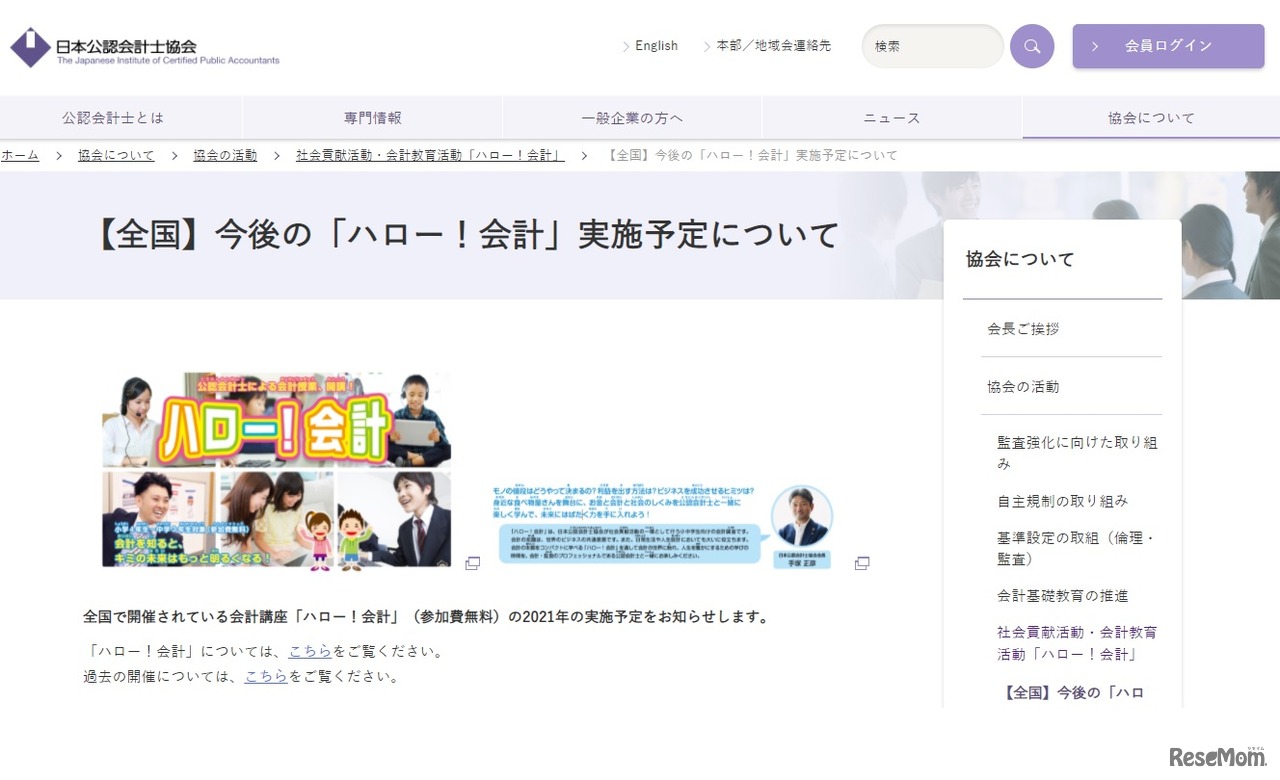Open the ニュース navigation tab
The image size is (1280, 780).
pyautogui.click(x=891, y=118)
